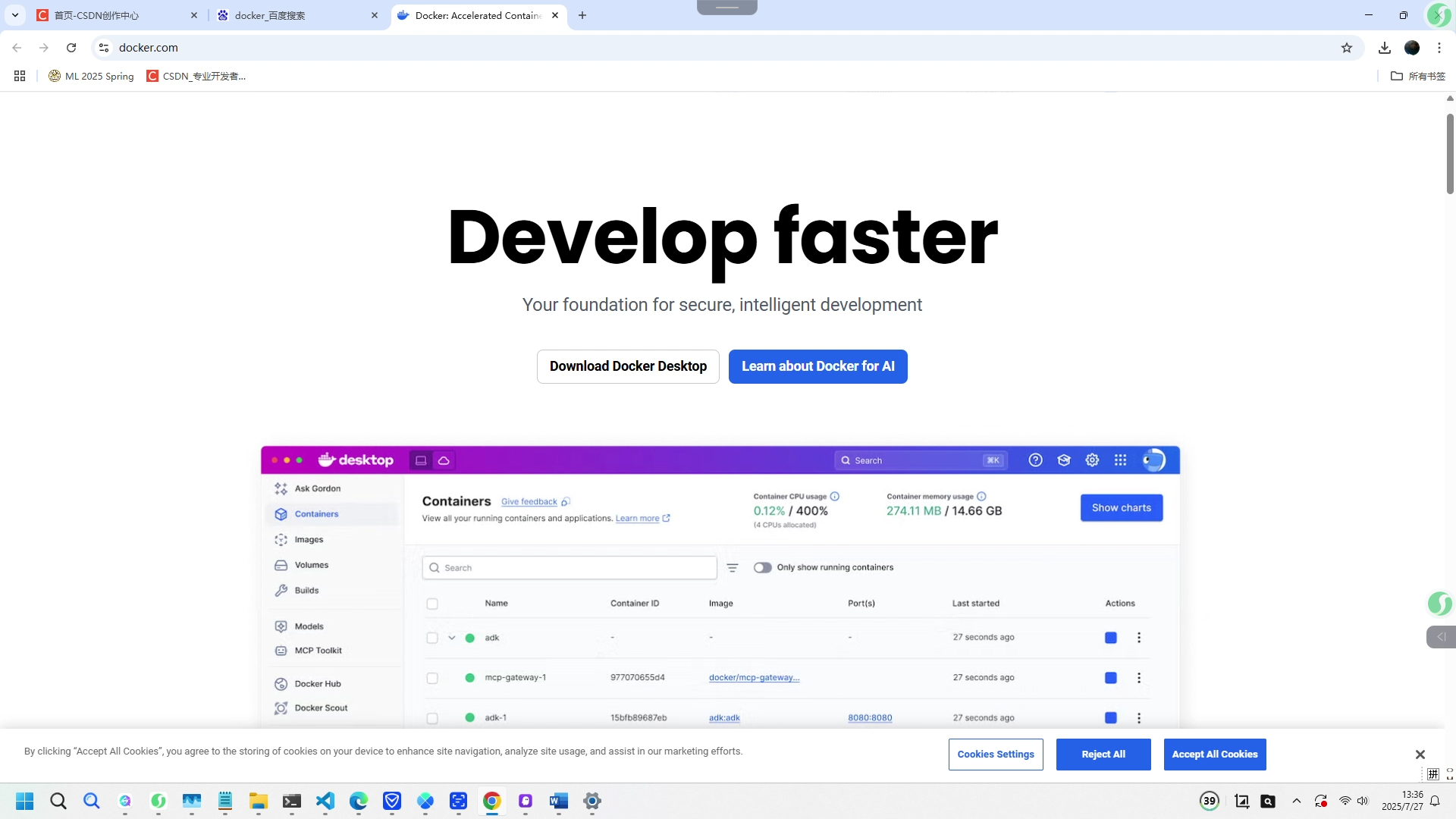Focus the containers Search field
Screen dimensions: 1456x819
570,568
